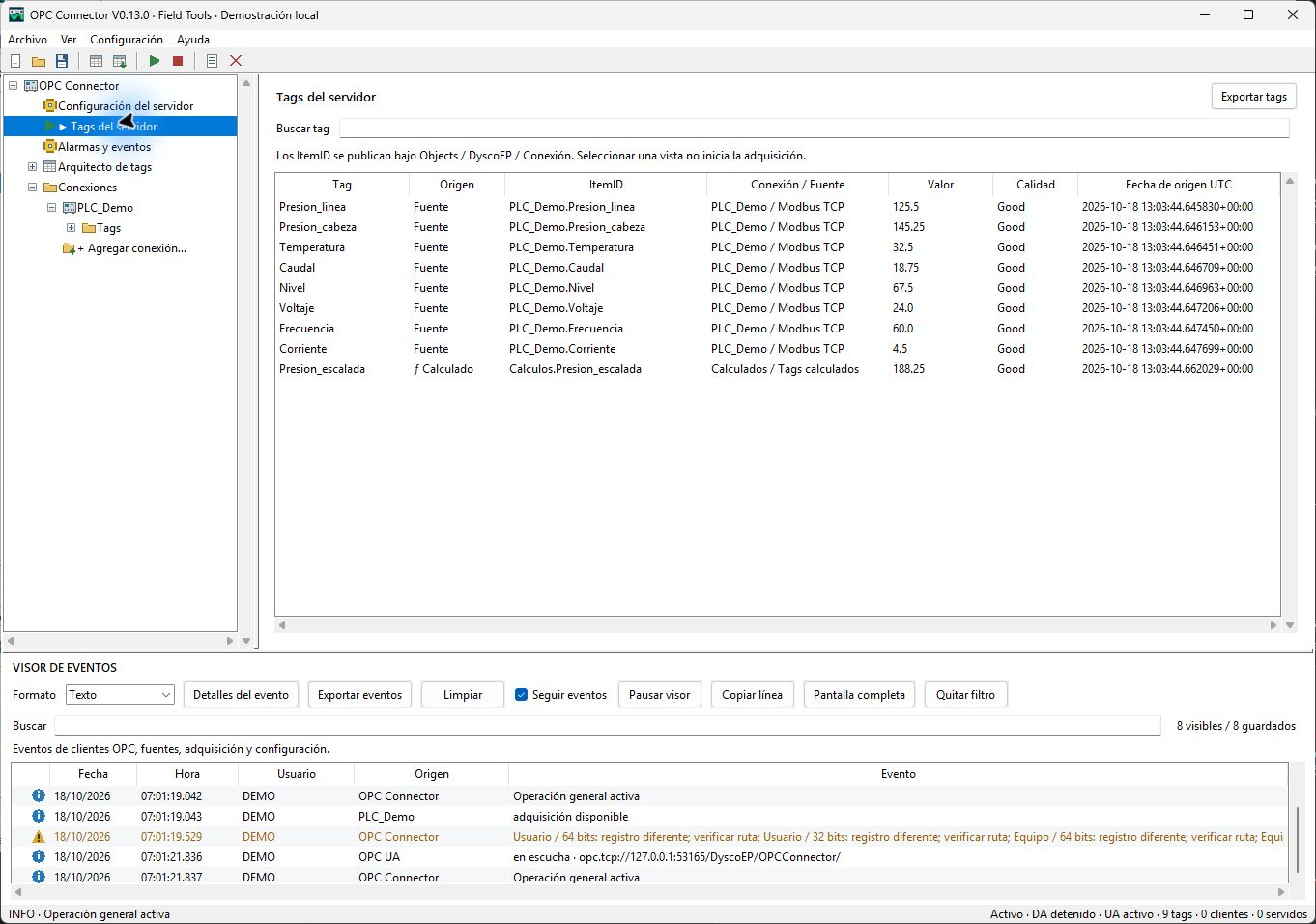1316x924 pixels.
Task: Click the Pantalla completa button
Action: [860, 695]
